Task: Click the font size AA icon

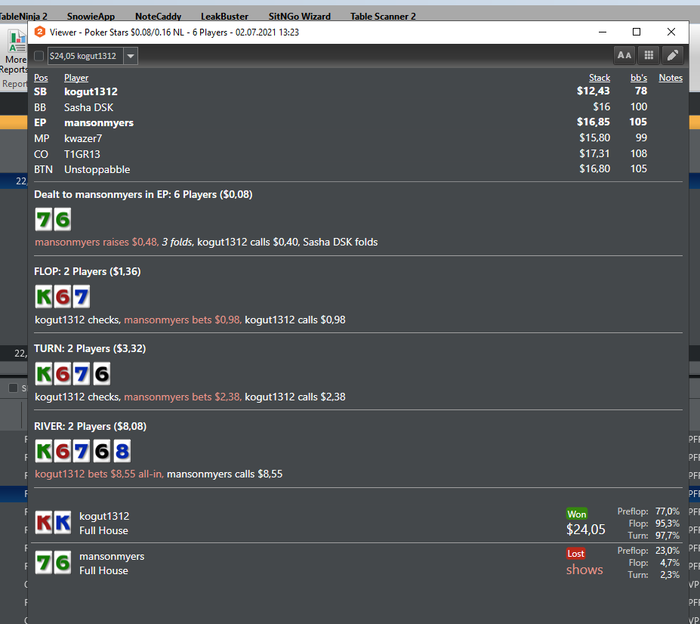Action: point(624,55)
